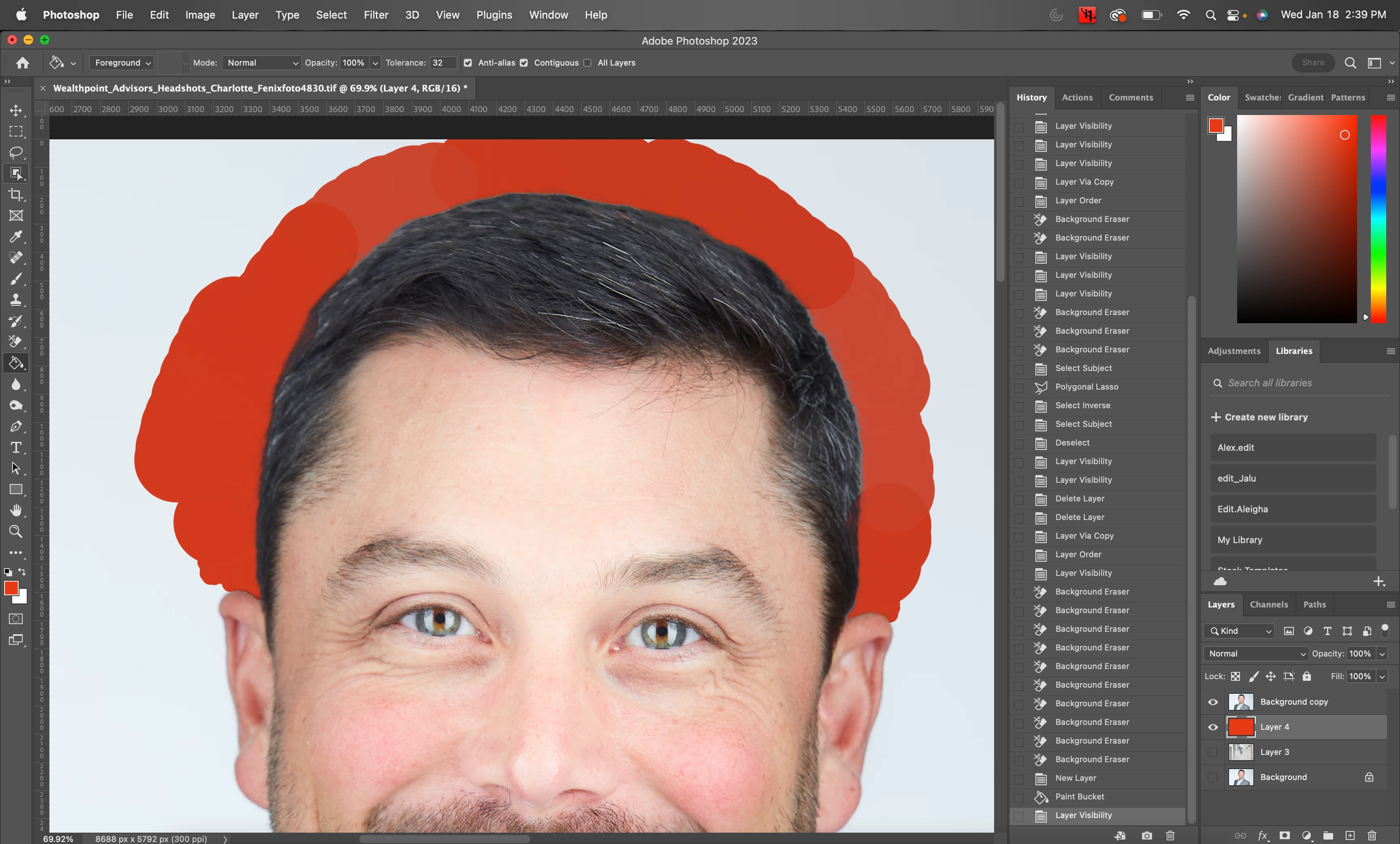The width and height of the screenshot is (1400, 844).
Task: Select the Horizontal Type tool
Action: coord(16,448)
